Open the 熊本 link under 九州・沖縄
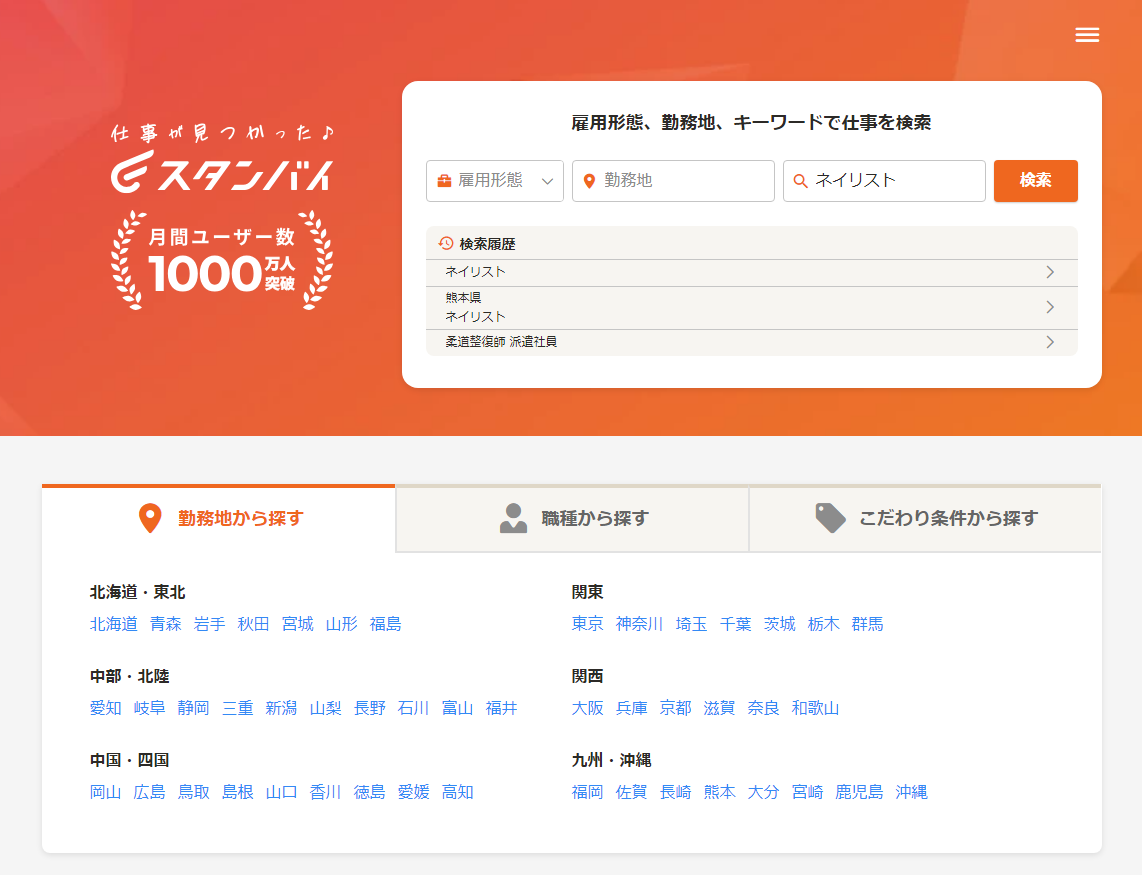Image resolution: width=1142 pixels, height=875 pixels. coord(720,792)
